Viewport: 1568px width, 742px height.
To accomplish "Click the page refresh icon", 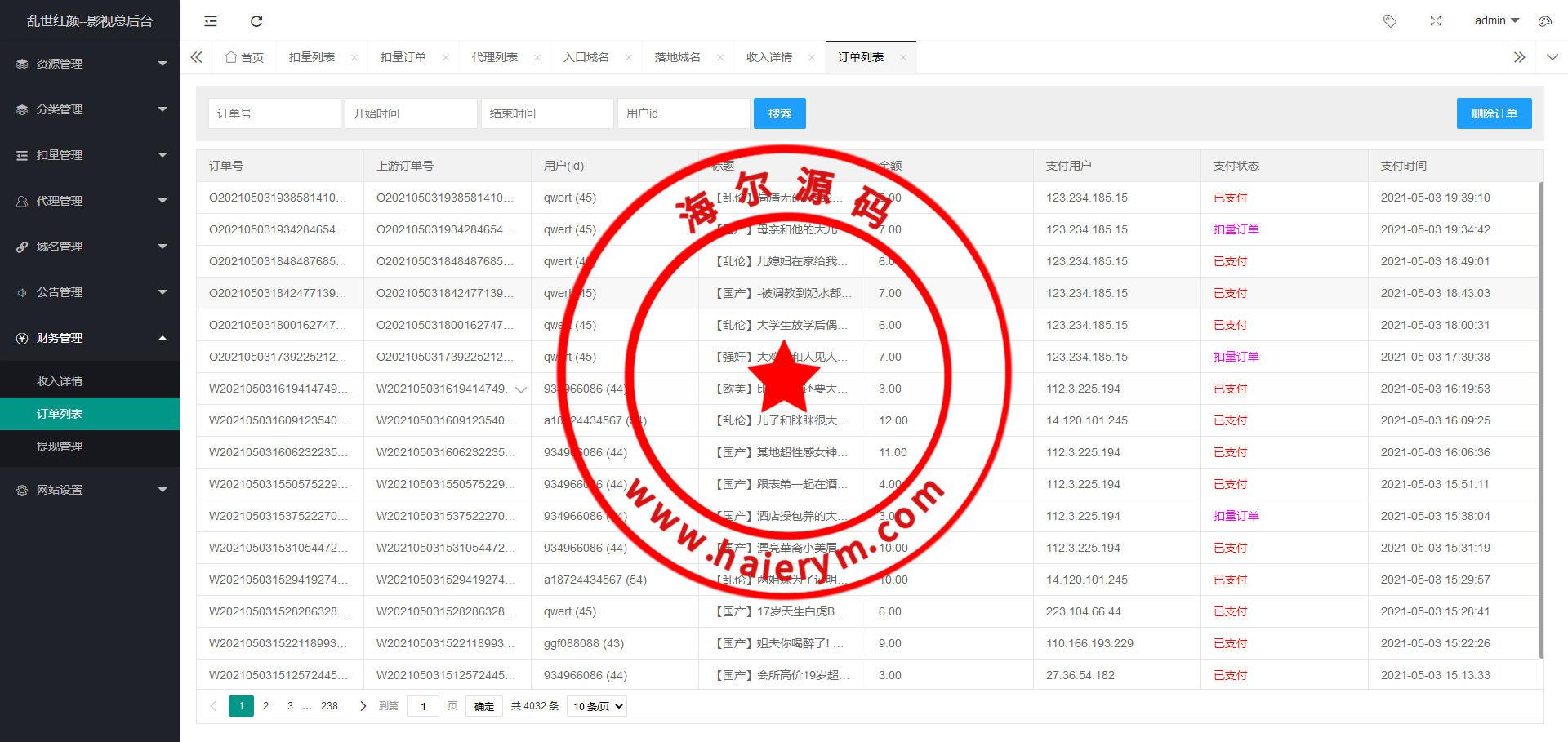I will pos(256,21).
